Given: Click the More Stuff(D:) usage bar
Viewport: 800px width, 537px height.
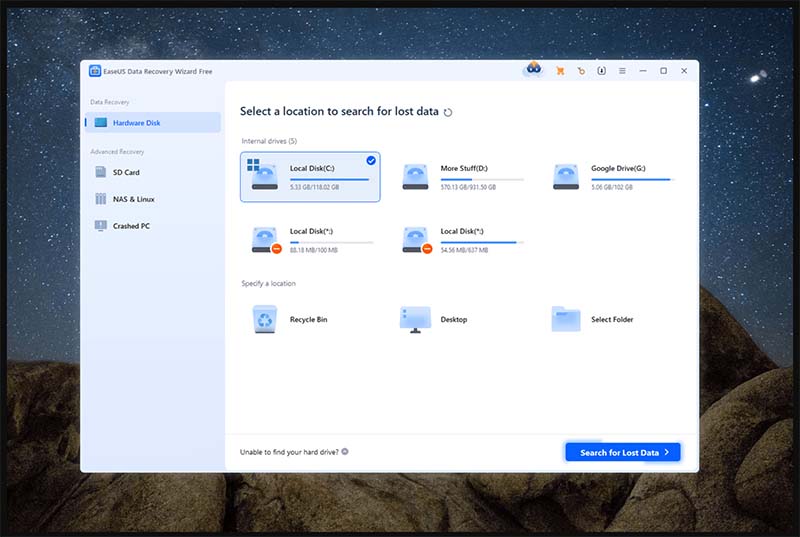Looking at the screenshot, I should pos(482,180).
